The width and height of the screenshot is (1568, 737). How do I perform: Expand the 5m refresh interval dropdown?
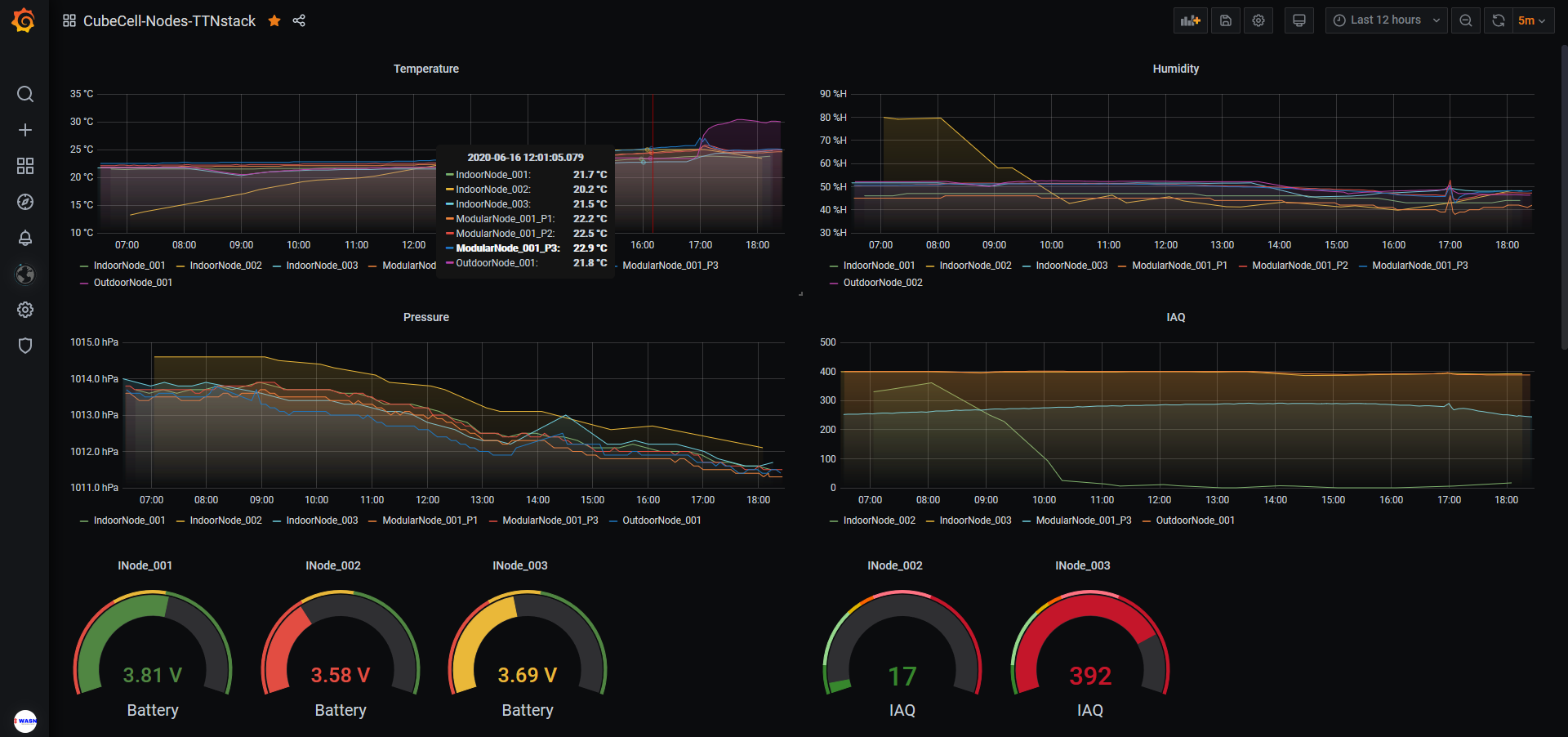1531,20
